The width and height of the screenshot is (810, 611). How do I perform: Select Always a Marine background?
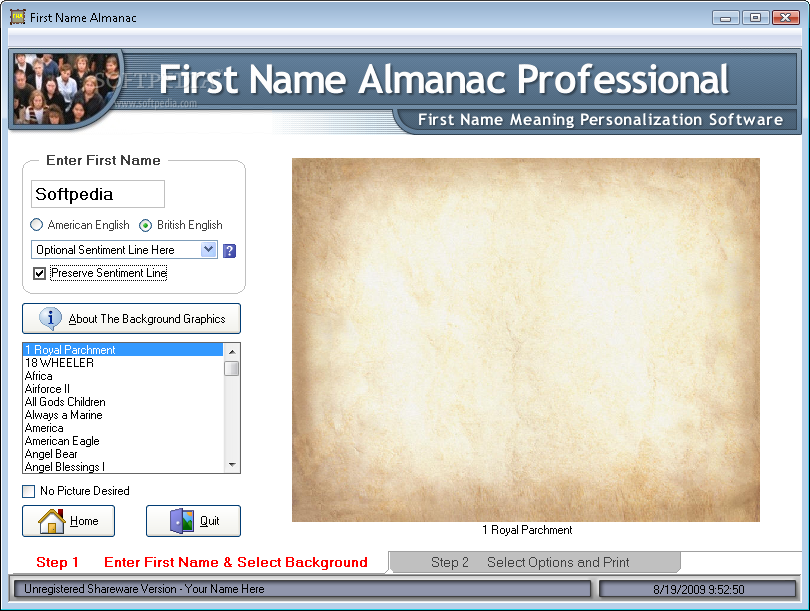click(x=123, y=415)
